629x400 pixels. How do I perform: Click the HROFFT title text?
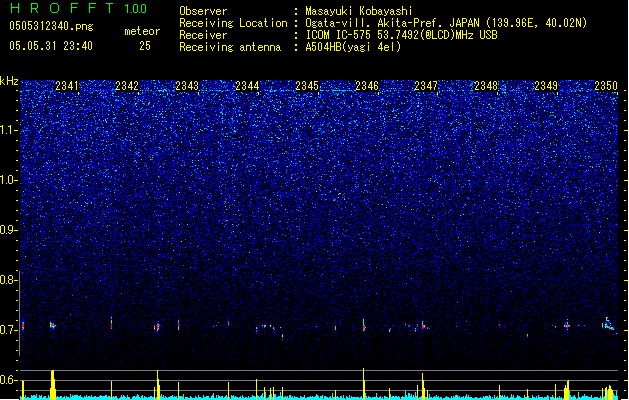tap(62, 8)
